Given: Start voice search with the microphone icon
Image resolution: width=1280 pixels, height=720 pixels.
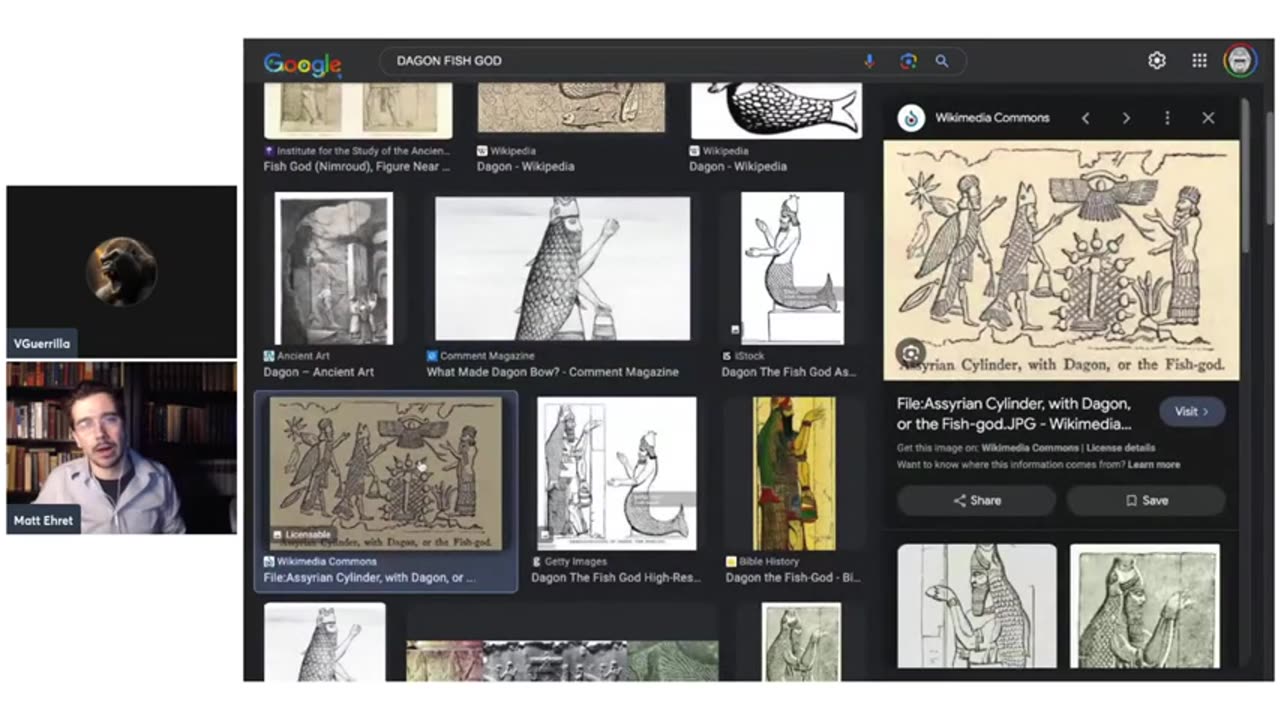Looking at the screenshot, I should point(869,61).
